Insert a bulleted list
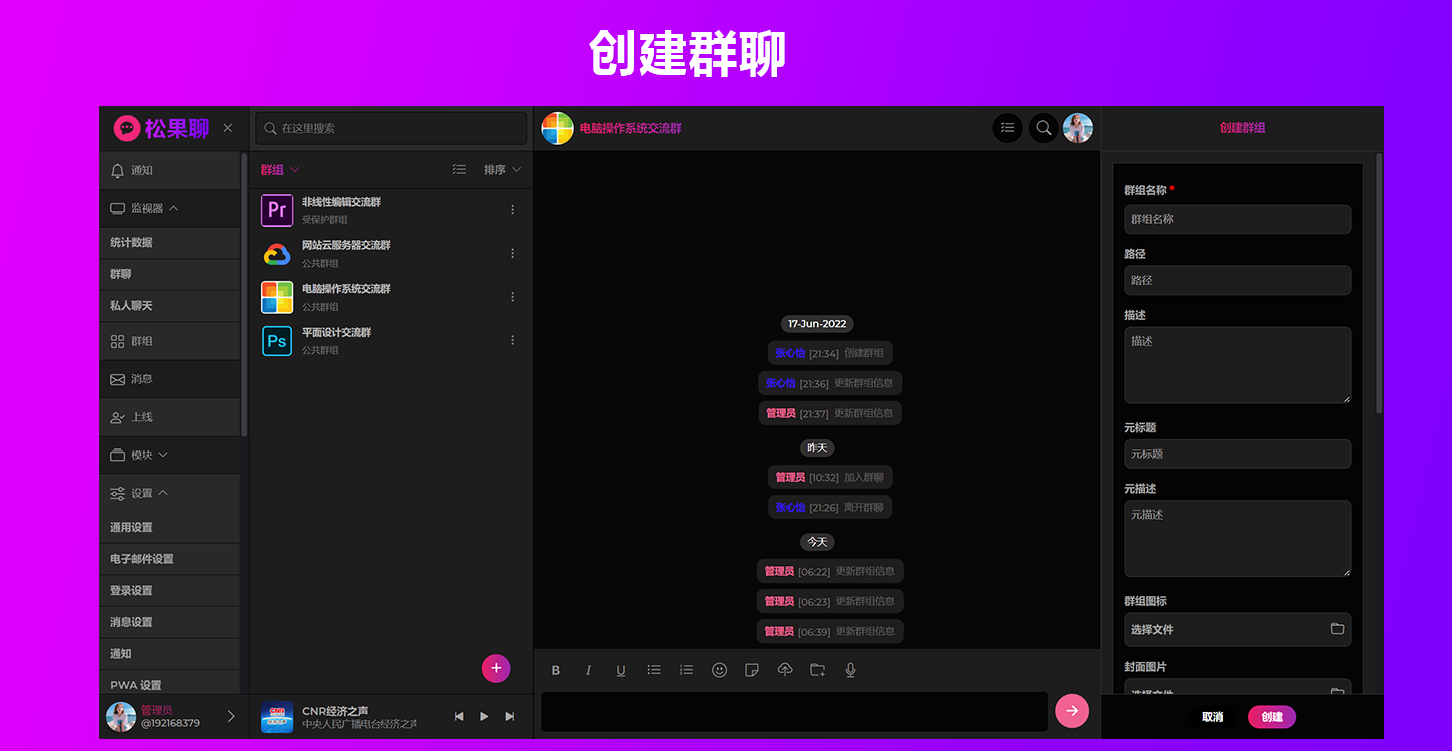The width and height of the screenshot is (1452, 751). click(654, 670)
